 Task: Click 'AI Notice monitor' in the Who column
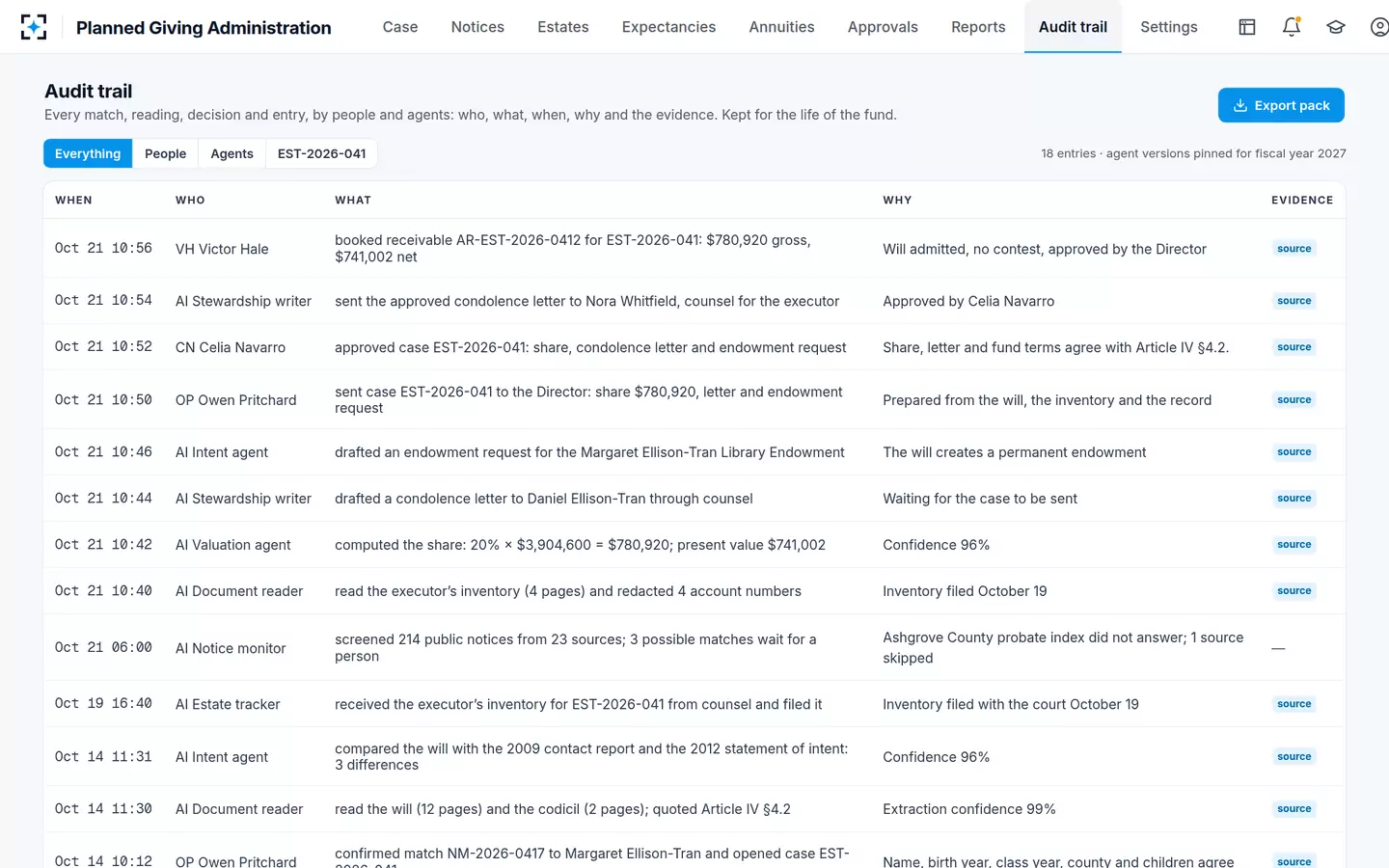[x=231, y=648]
